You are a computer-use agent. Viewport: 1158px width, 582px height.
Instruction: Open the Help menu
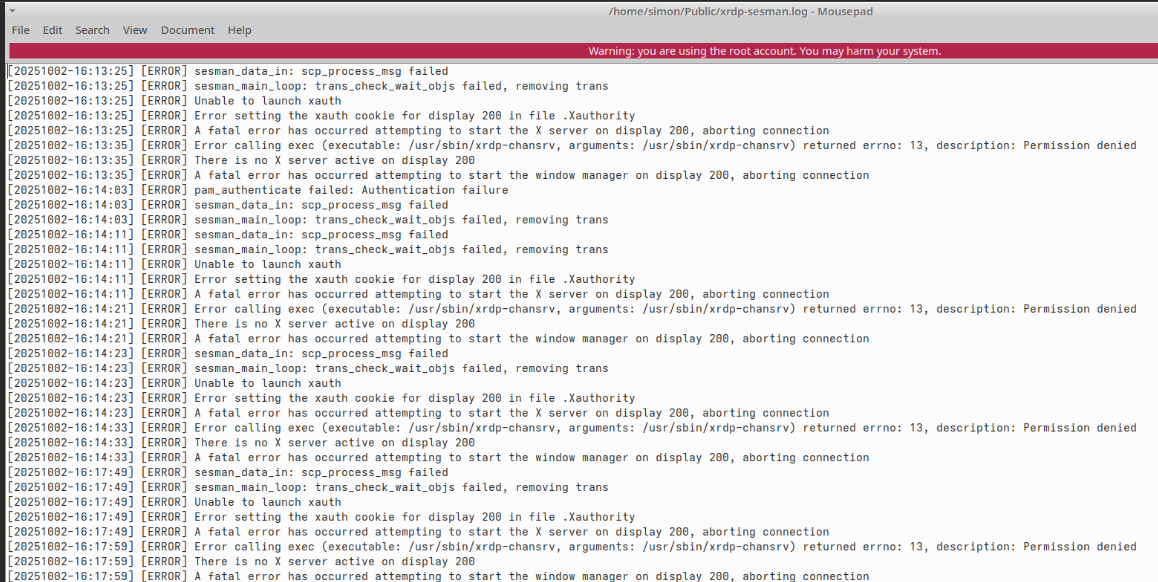tap(239, 30)
